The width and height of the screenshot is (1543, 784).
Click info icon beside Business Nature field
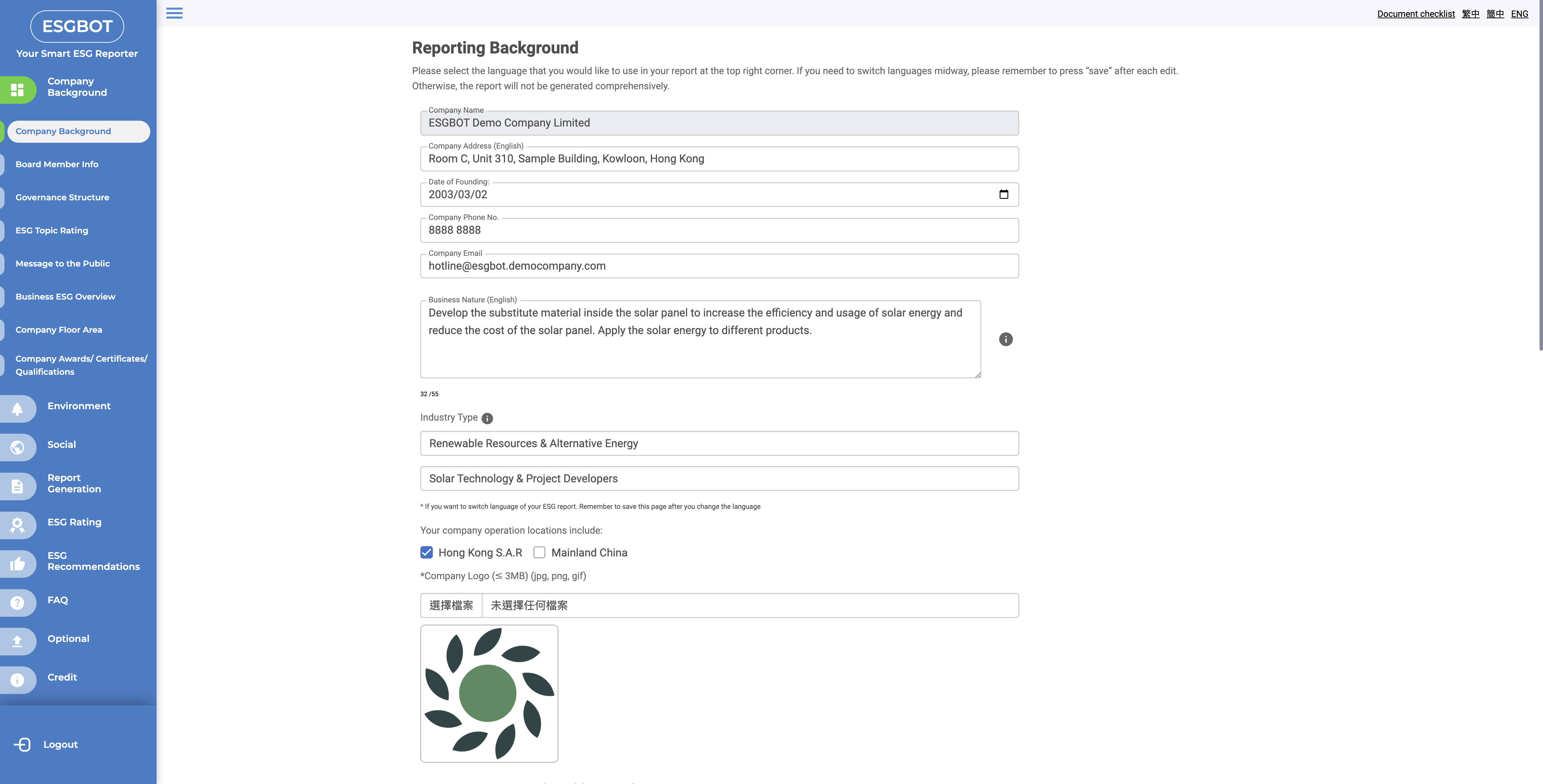coord(1006,340)
